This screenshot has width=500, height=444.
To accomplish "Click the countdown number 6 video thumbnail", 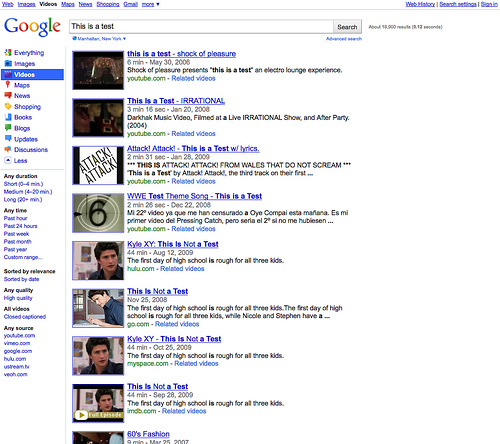I will [x=98, y=213].
